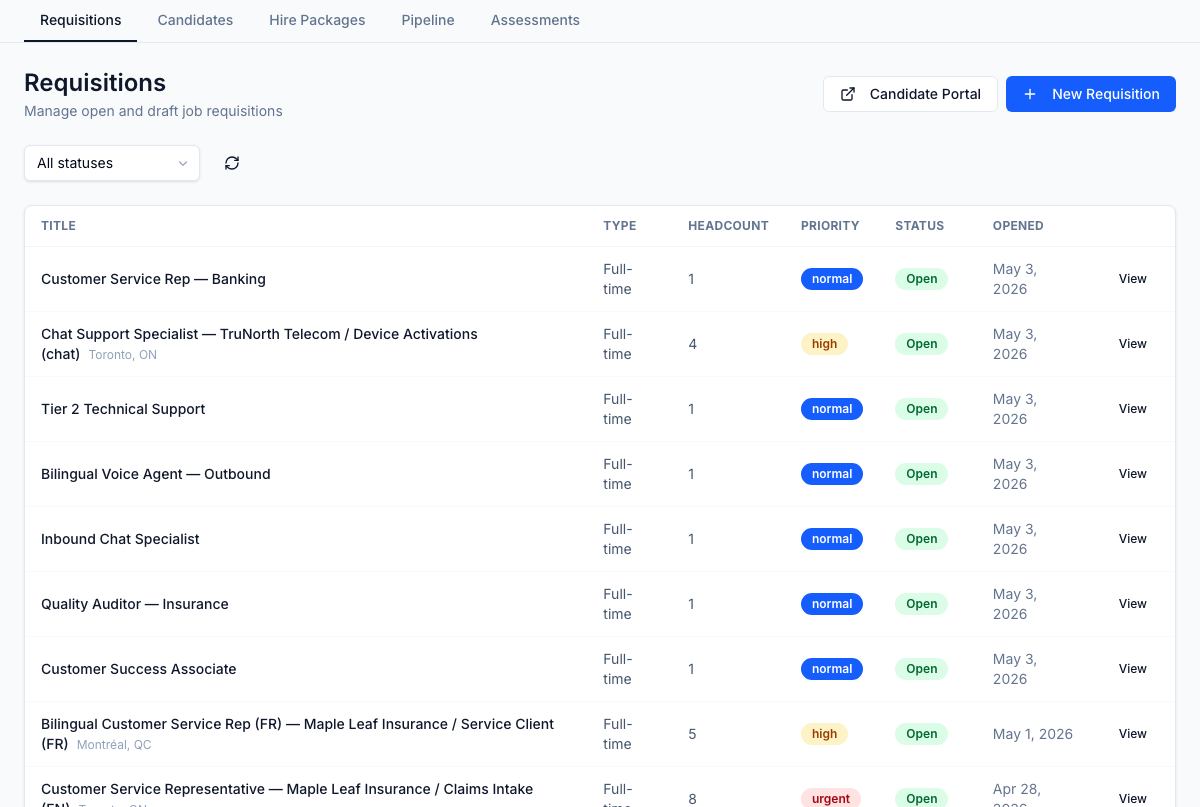1200x807 pixels.
Task: Click the Customer Success Associate title
Action: point(139,669)
